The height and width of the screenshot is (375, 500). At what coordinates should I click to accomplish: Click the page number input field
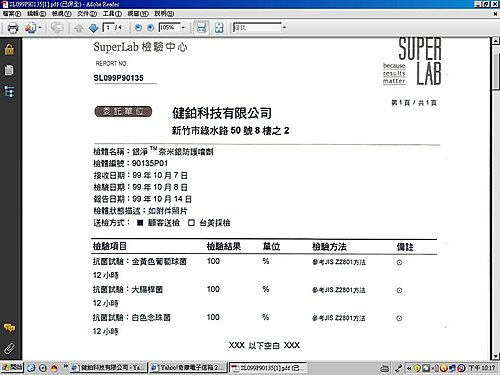(x=108, y=28)
